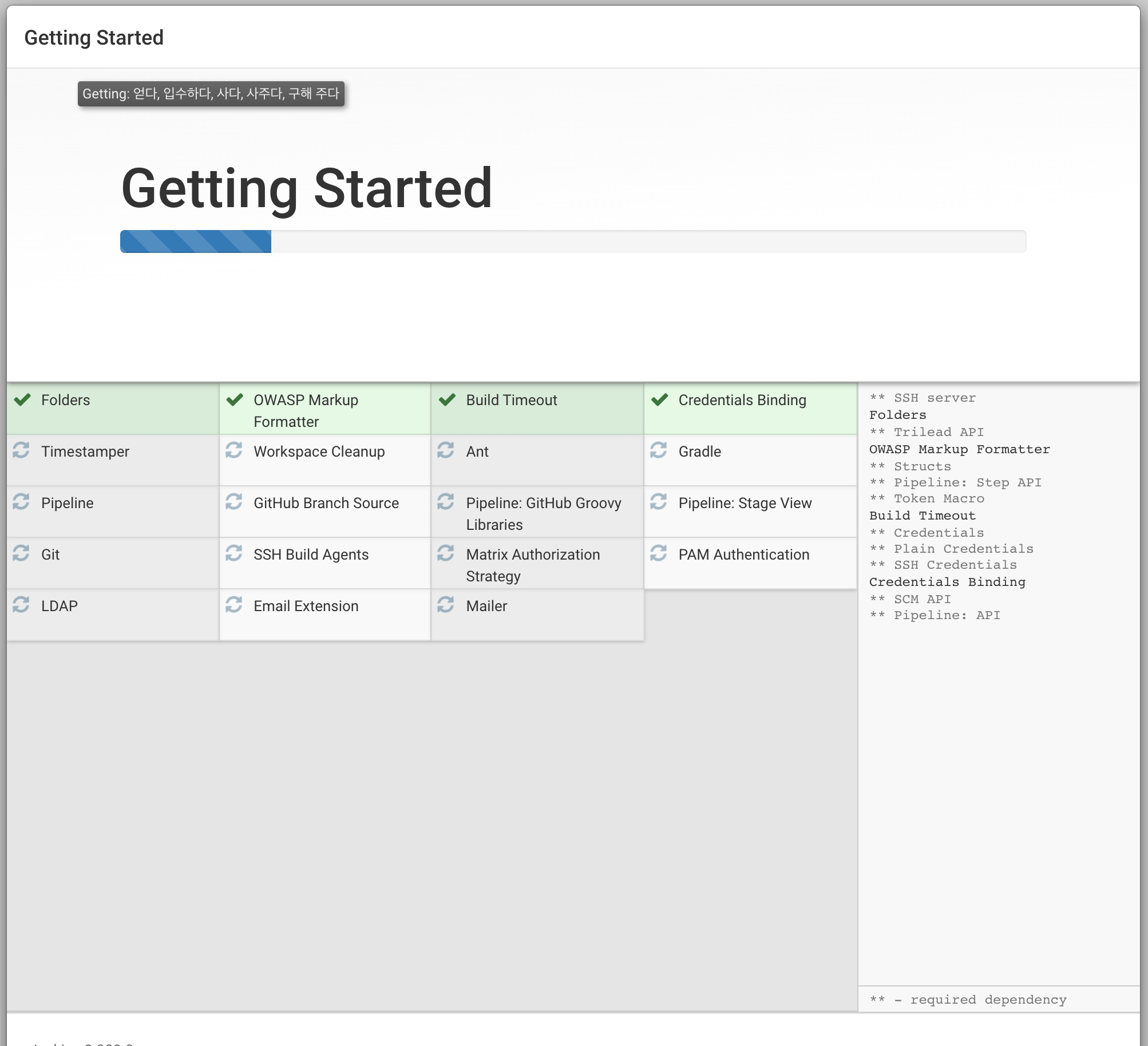This screenshot has width=1148, height=1046.
Task: Click the Getting Started window header title
Action: tap(94, 38)
